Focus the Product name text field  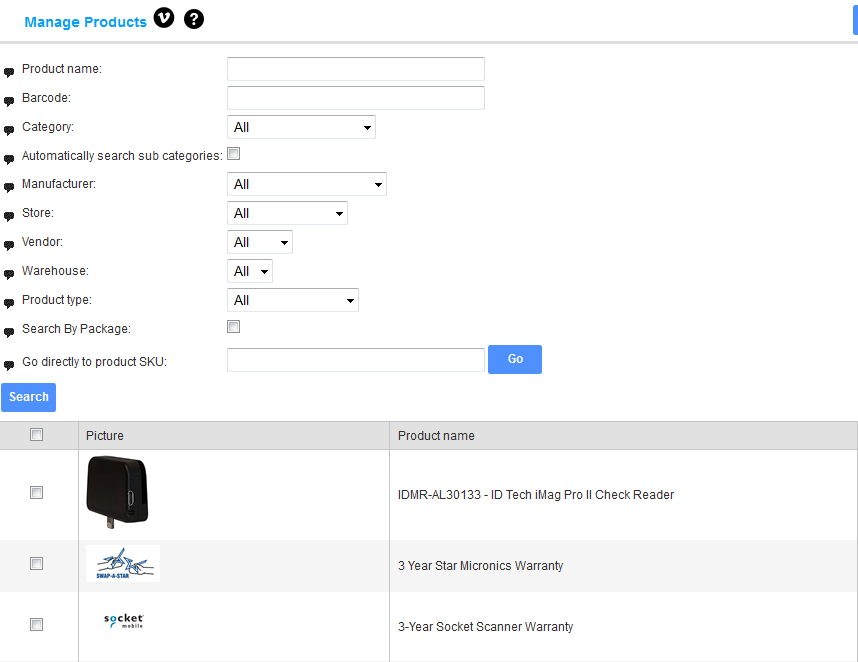[355, 69]
